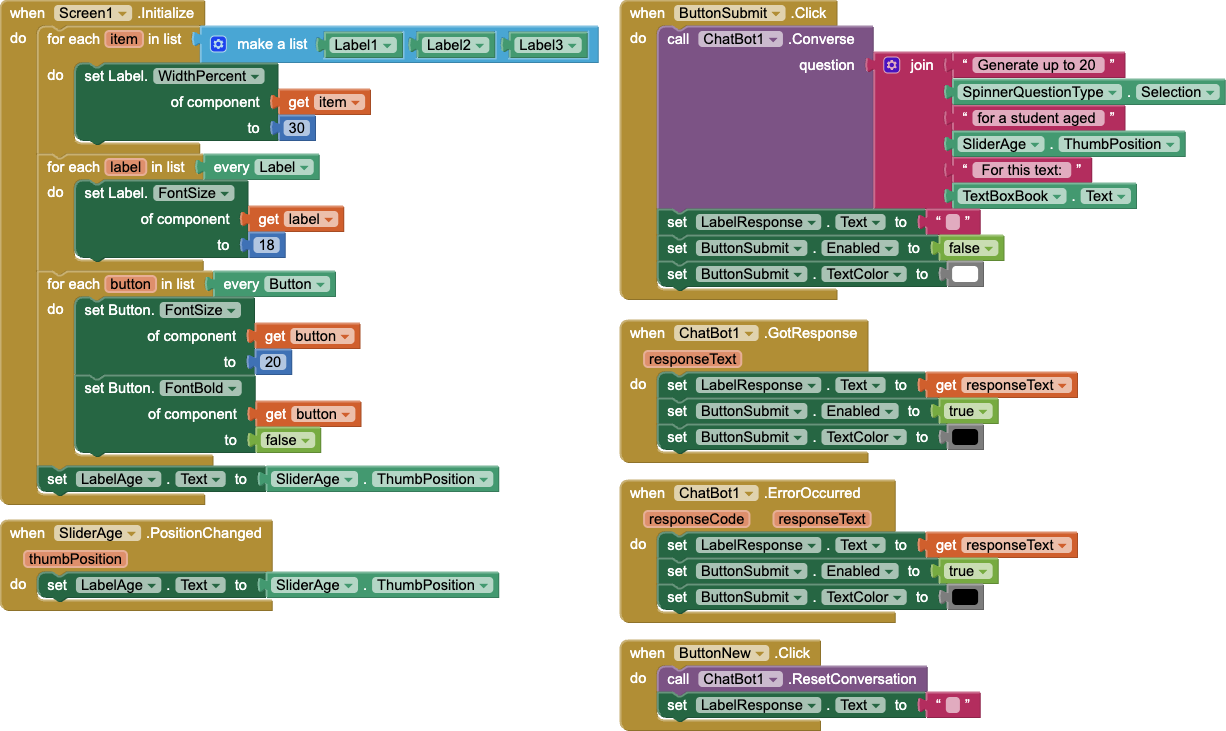This screenshot has width=1226, height=731.
Task: Click the white color swatch in ButtonSubmit.Click
Action: click(964, 274)
